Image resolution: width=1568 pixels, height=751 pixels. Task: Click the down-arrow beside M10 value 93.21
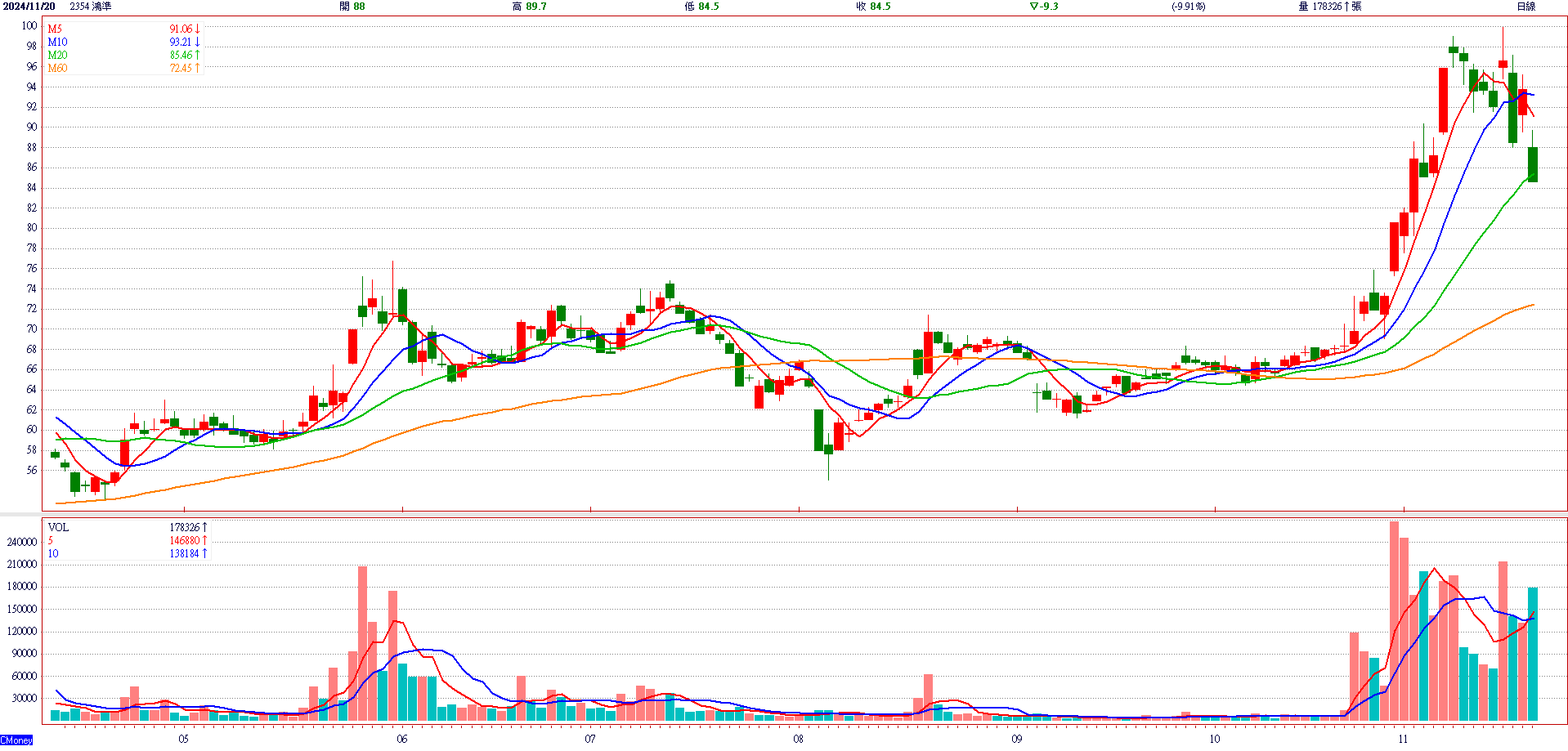[x=197, y=42]
